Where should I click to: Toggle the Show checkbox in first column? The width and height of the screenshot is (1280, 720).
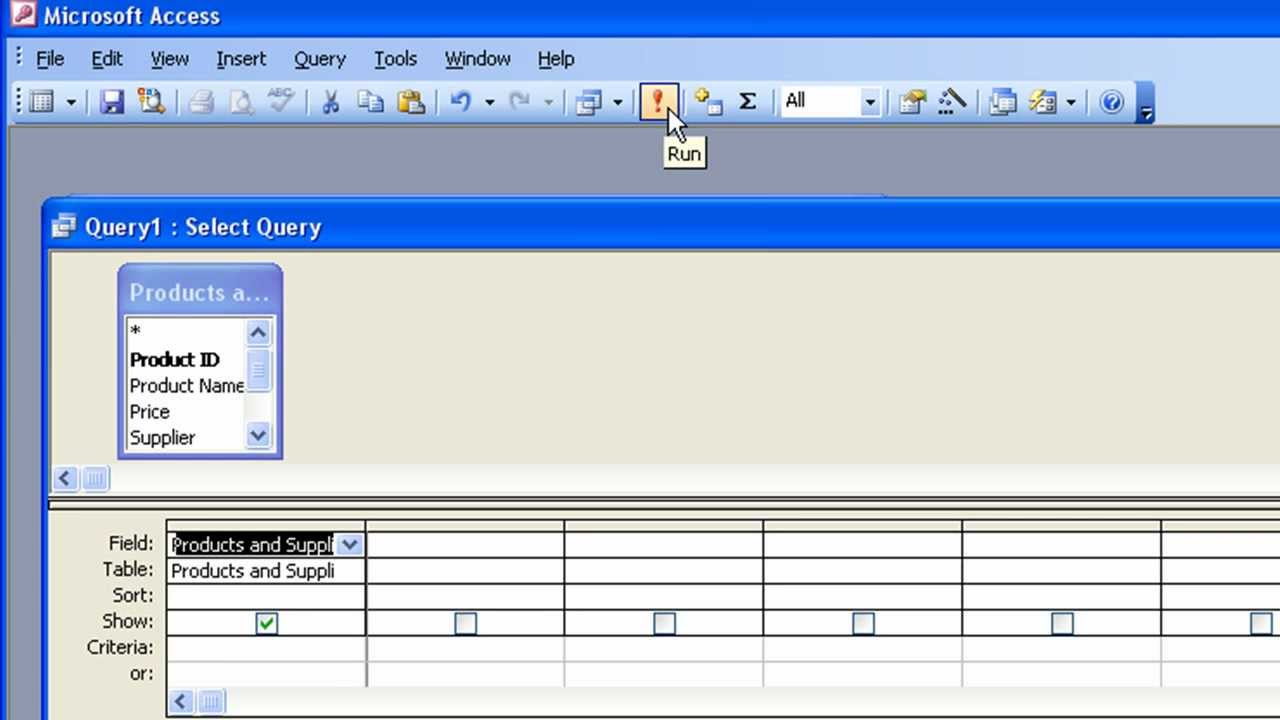(x=266, y=623)
